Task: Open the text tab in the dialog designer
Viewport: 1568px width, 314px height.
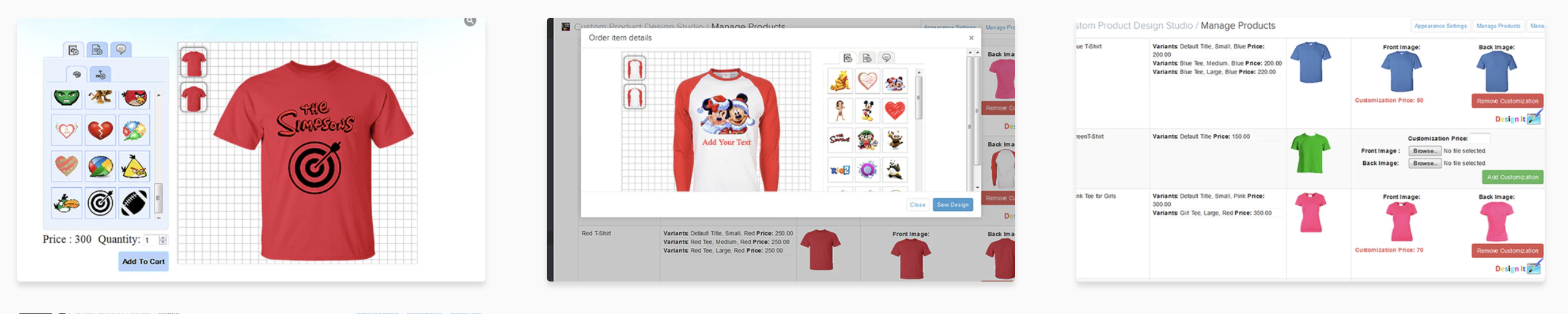Action: tap(867, 58)
